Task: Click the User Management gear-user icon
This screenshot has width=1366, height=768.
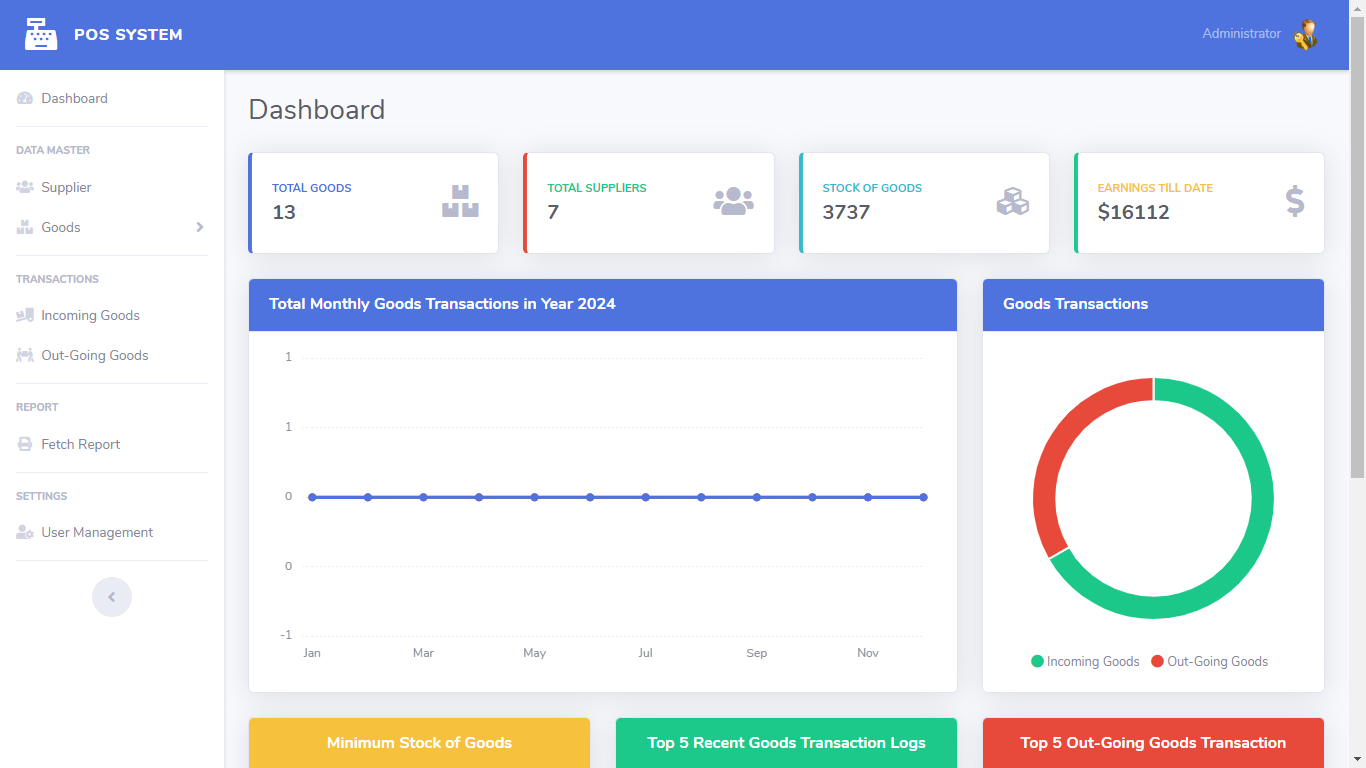Action: 25,532
